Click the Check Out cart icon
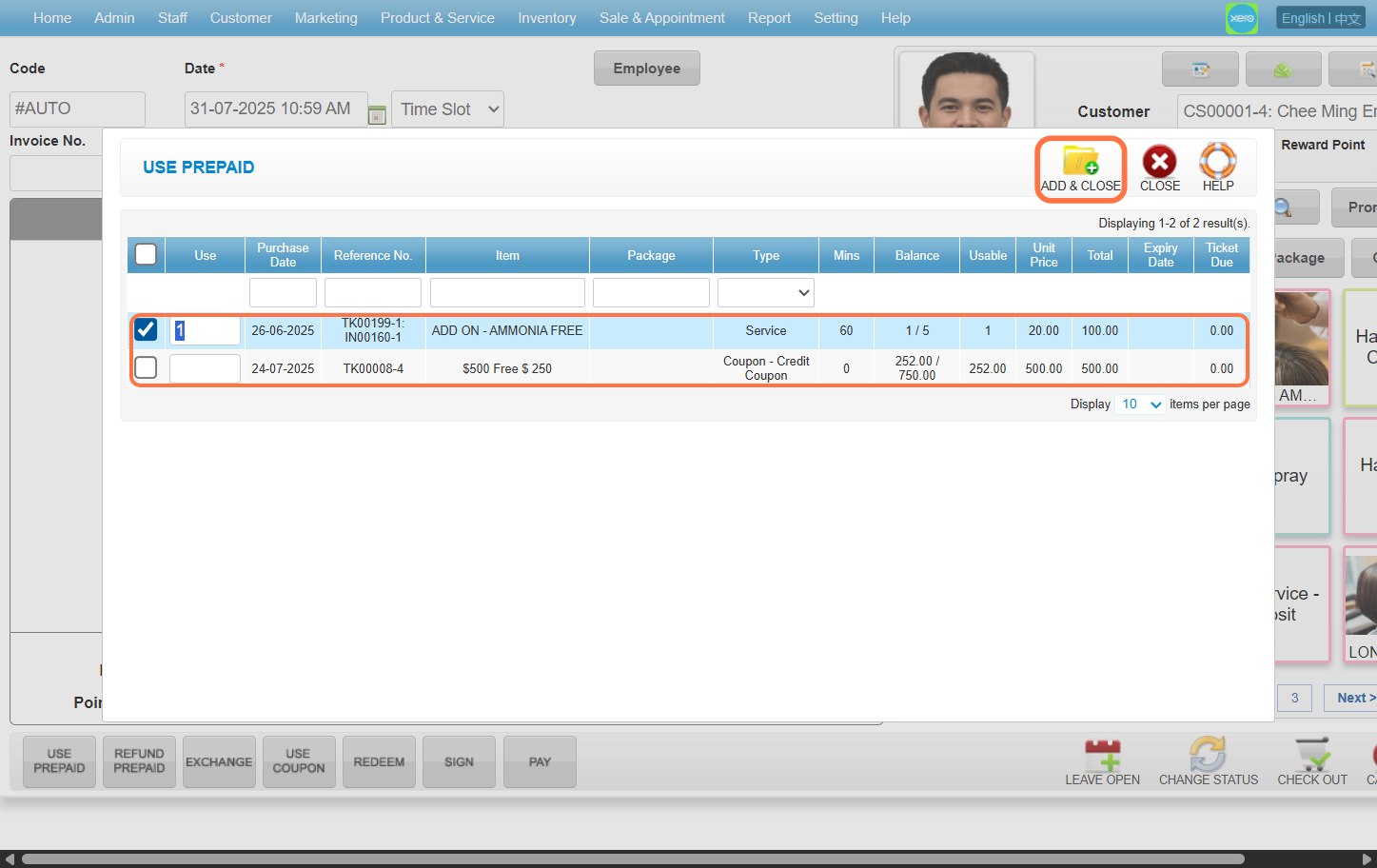The image size is (1377, 868). click(x=1312, y=756)
